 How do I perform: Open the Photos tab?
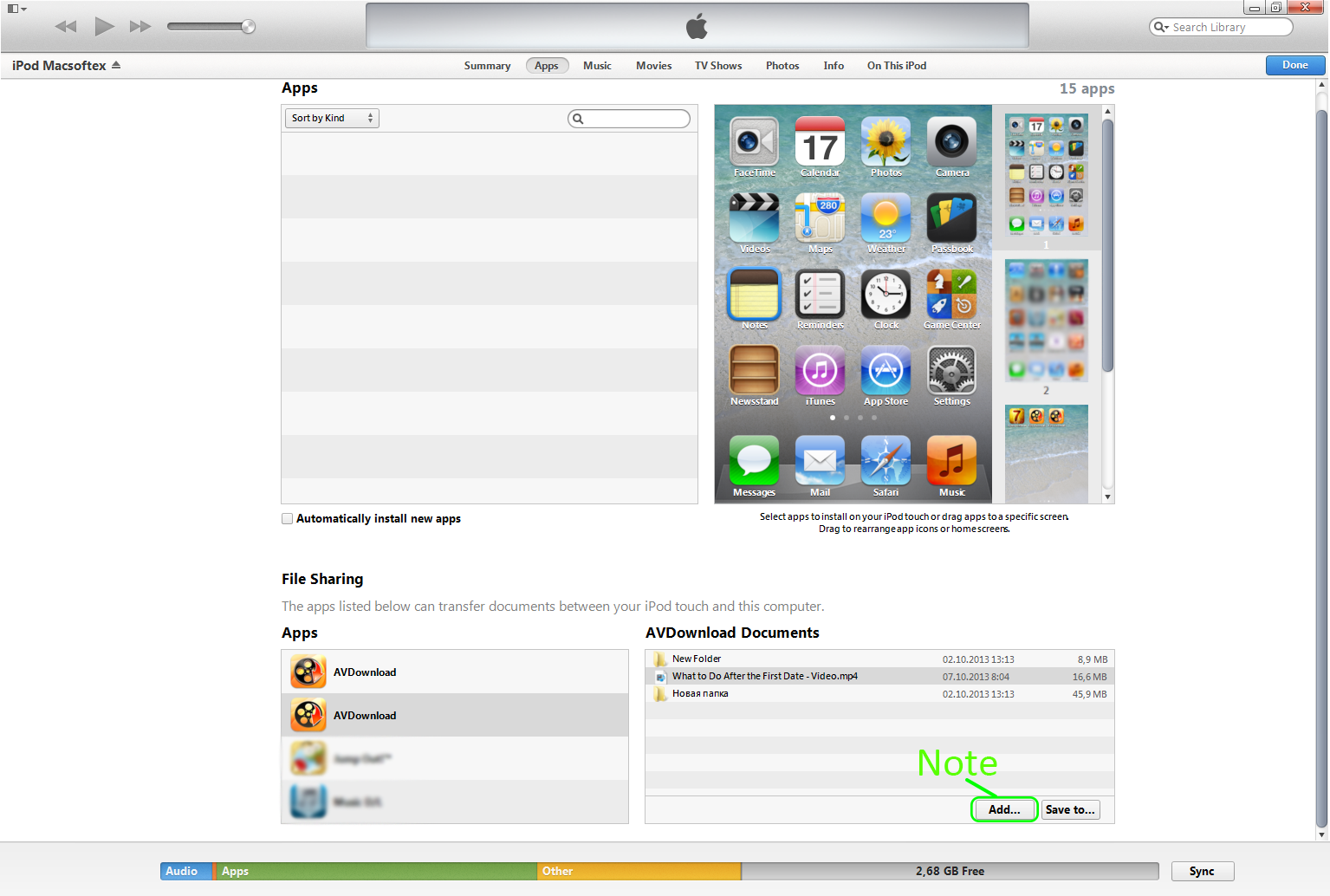coord(782,66)
